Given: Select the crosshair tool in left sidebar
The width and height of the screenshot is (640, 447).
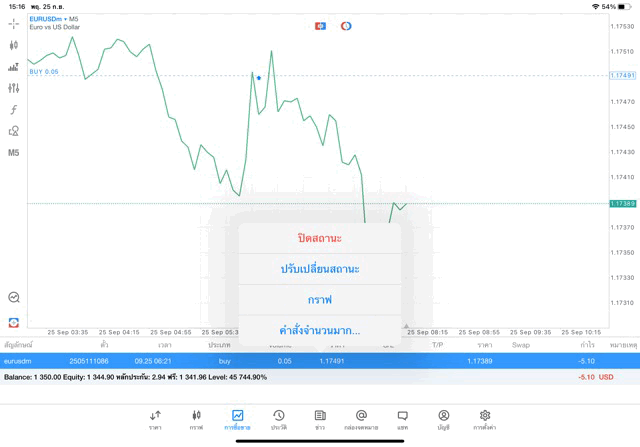Looking at the screenshot, I should (x=14, y=23).
